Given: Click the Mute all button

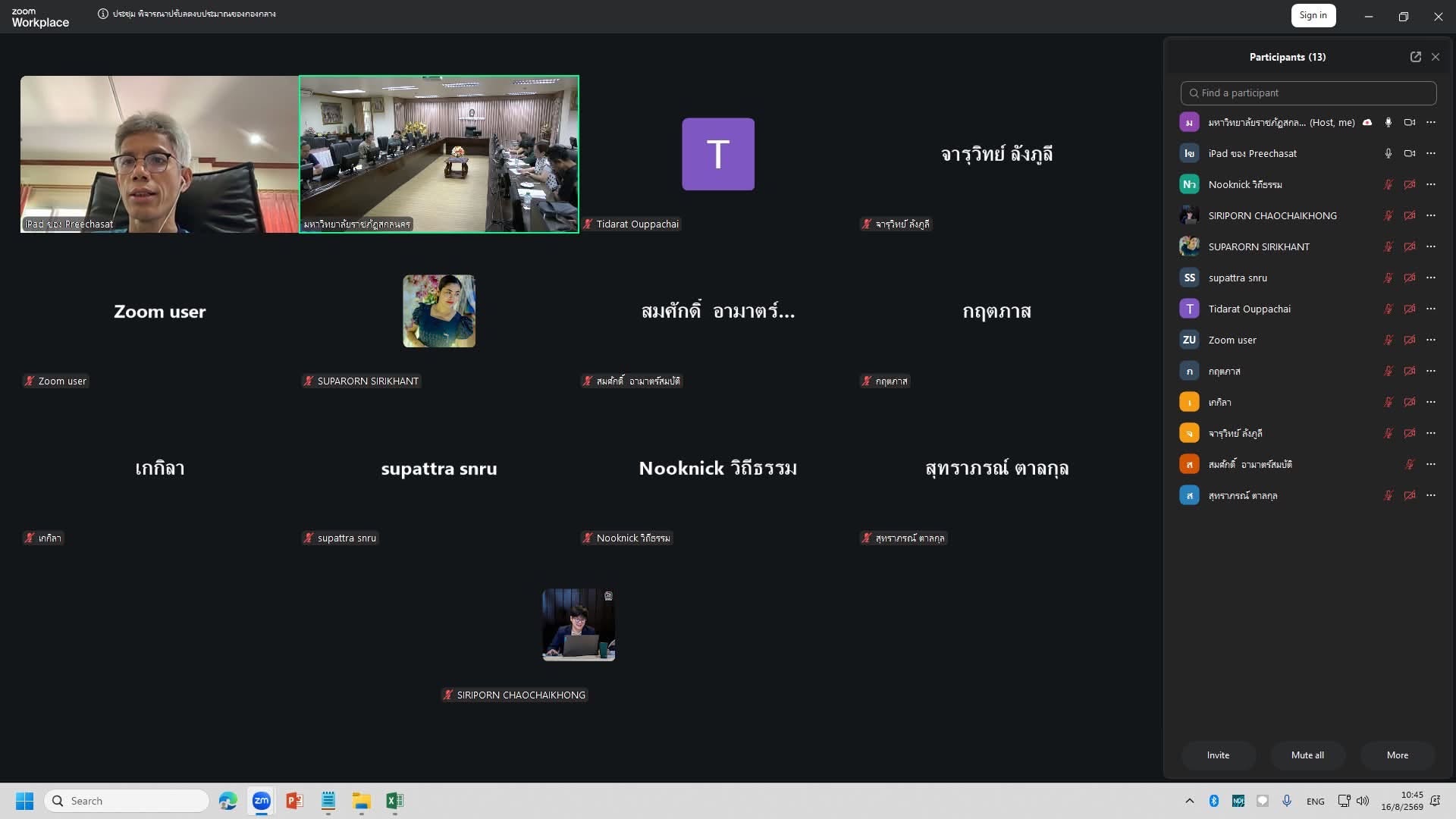Looking at the screenshot, I should 1307,755.
